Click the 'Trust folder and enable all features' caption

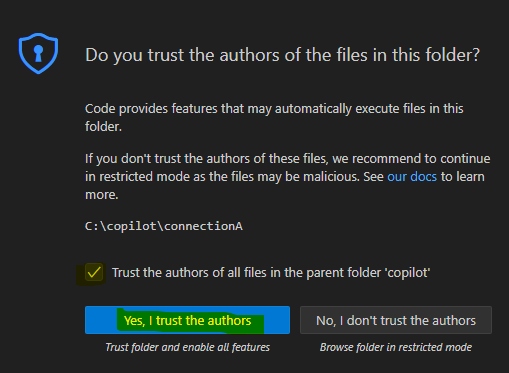click(187, 347)
